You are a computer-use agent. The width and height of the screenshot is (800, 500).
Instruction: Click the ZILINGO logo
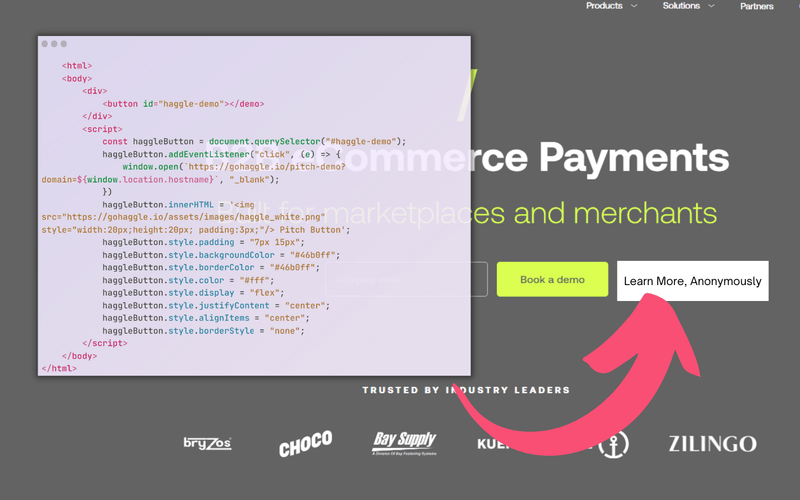point(712,444)
